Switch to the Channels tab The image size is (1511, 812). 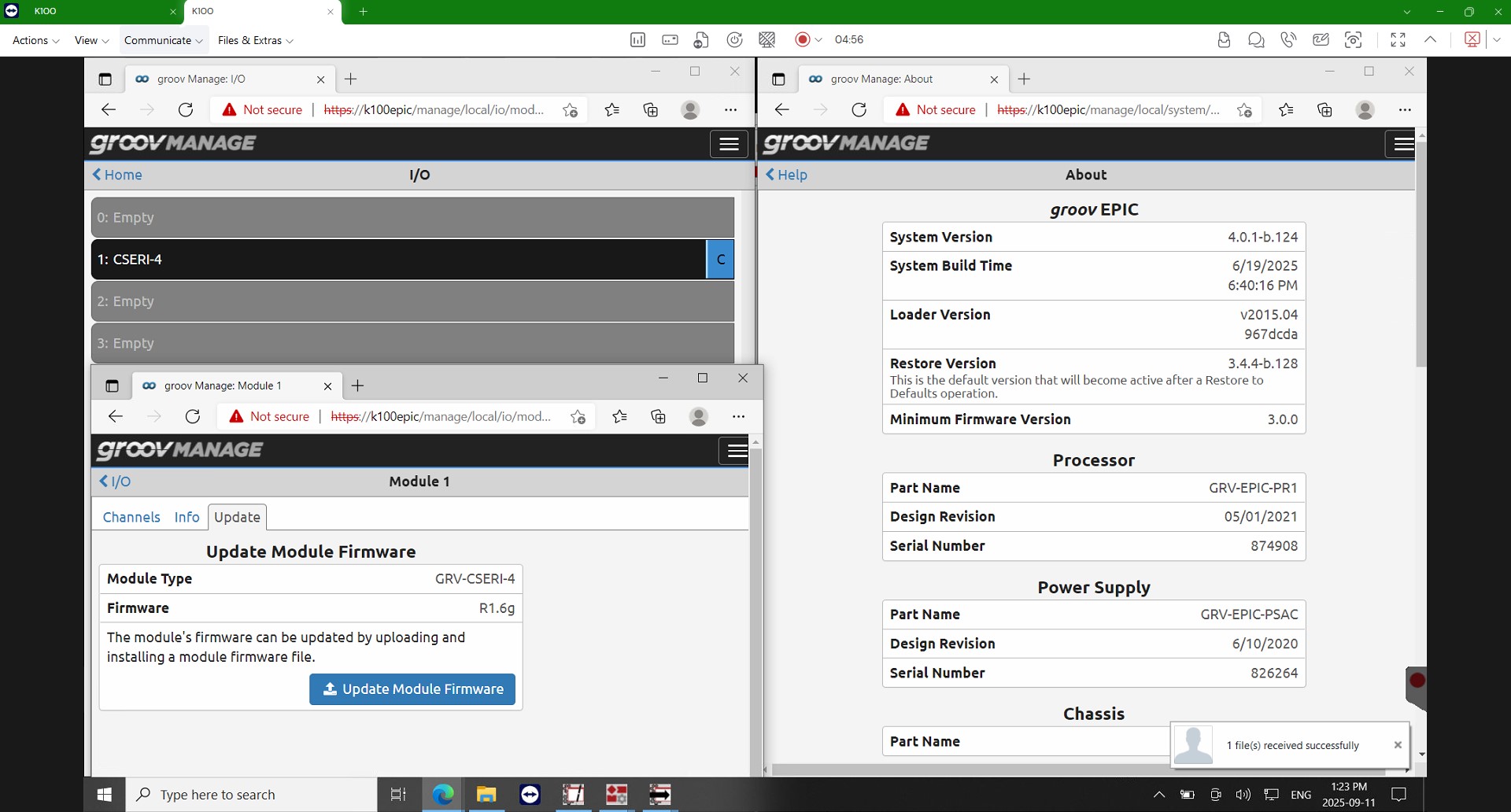131,517
